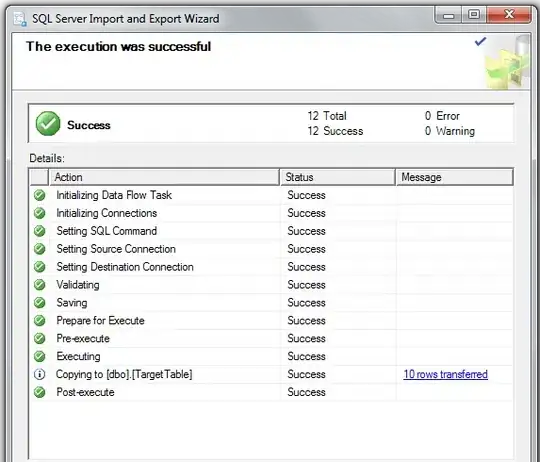540x462 pixels.
Task: Select the Setting Destination Connection row
Action: [x=271, y=267]
